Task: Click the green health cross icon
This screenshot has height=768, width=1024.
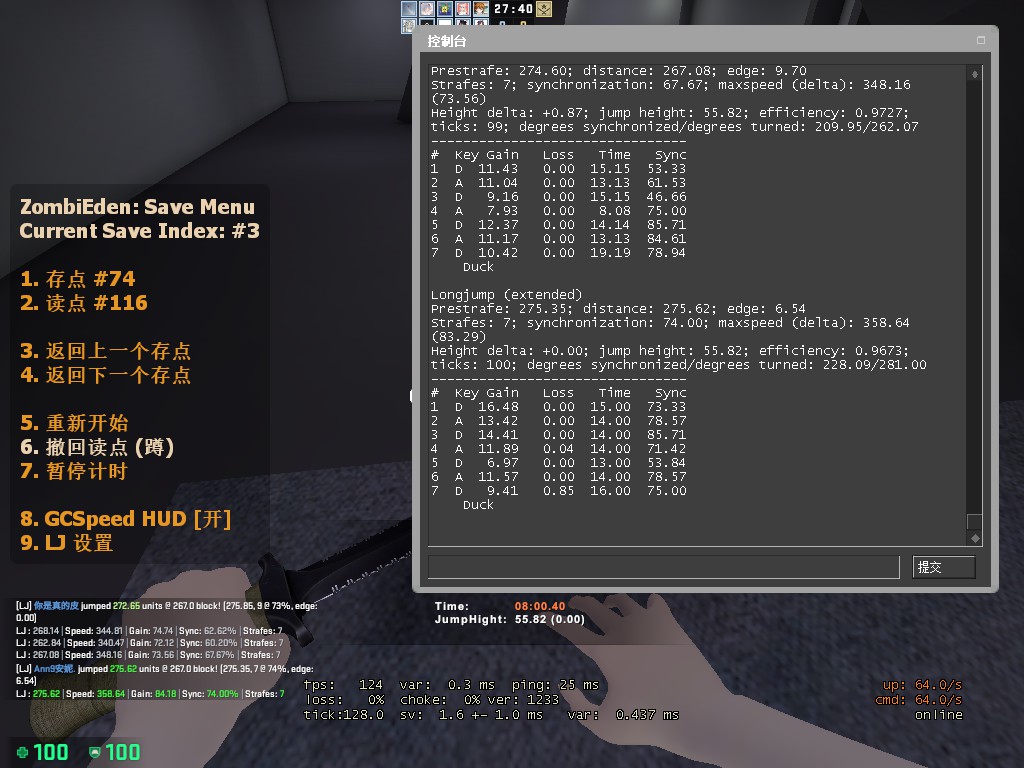Action: tap(22, 752)
